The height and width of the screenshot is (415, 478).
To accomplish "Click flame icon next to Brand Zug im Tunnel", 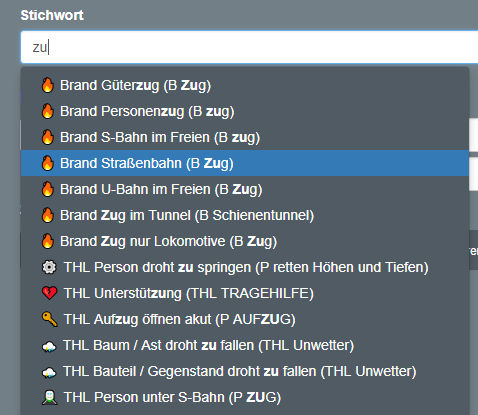I will 48,215.
